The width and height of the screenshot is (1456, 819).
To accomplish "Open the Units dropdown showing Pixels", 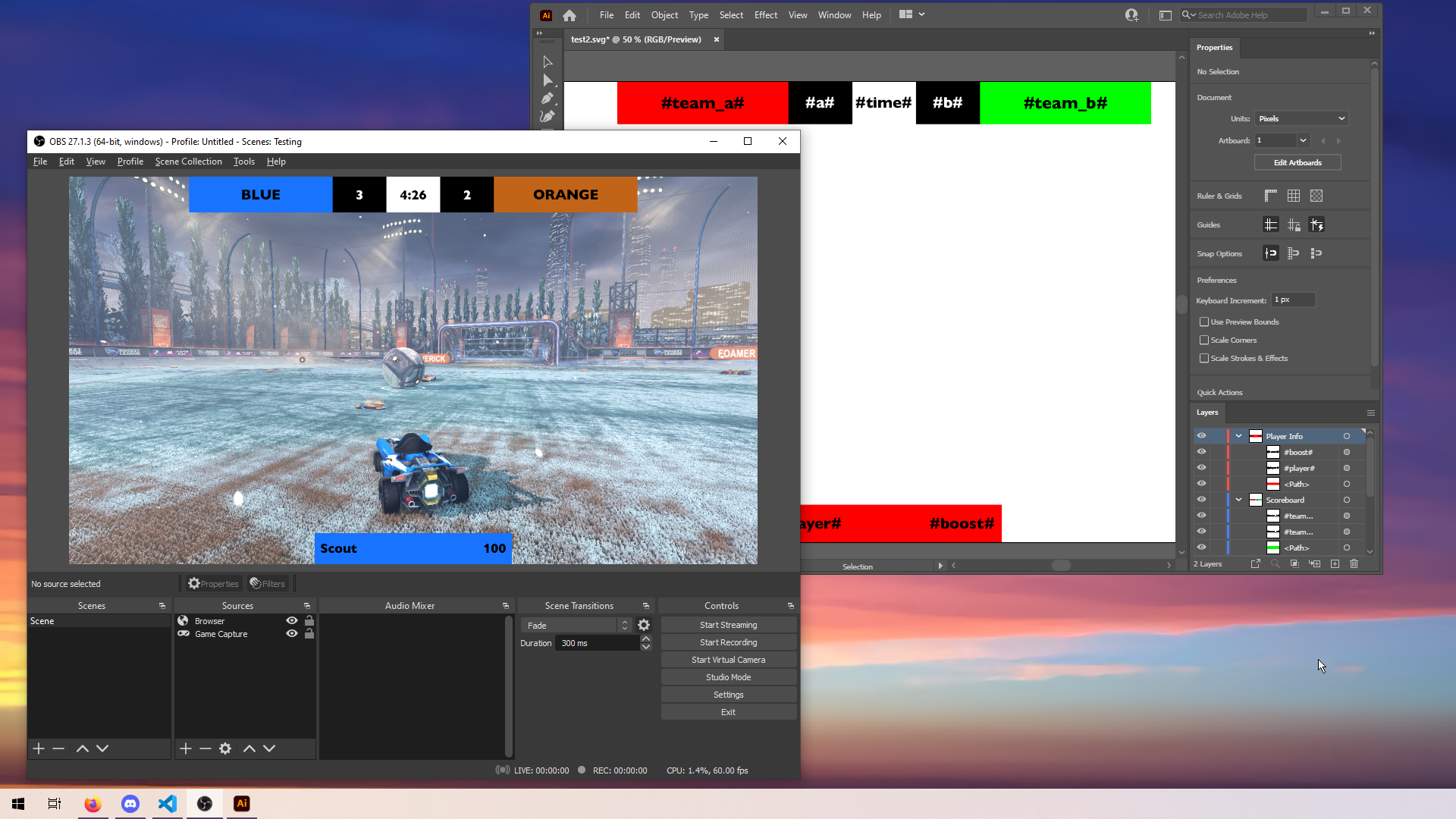I will pyautogui.click(x=1301, y=118).
